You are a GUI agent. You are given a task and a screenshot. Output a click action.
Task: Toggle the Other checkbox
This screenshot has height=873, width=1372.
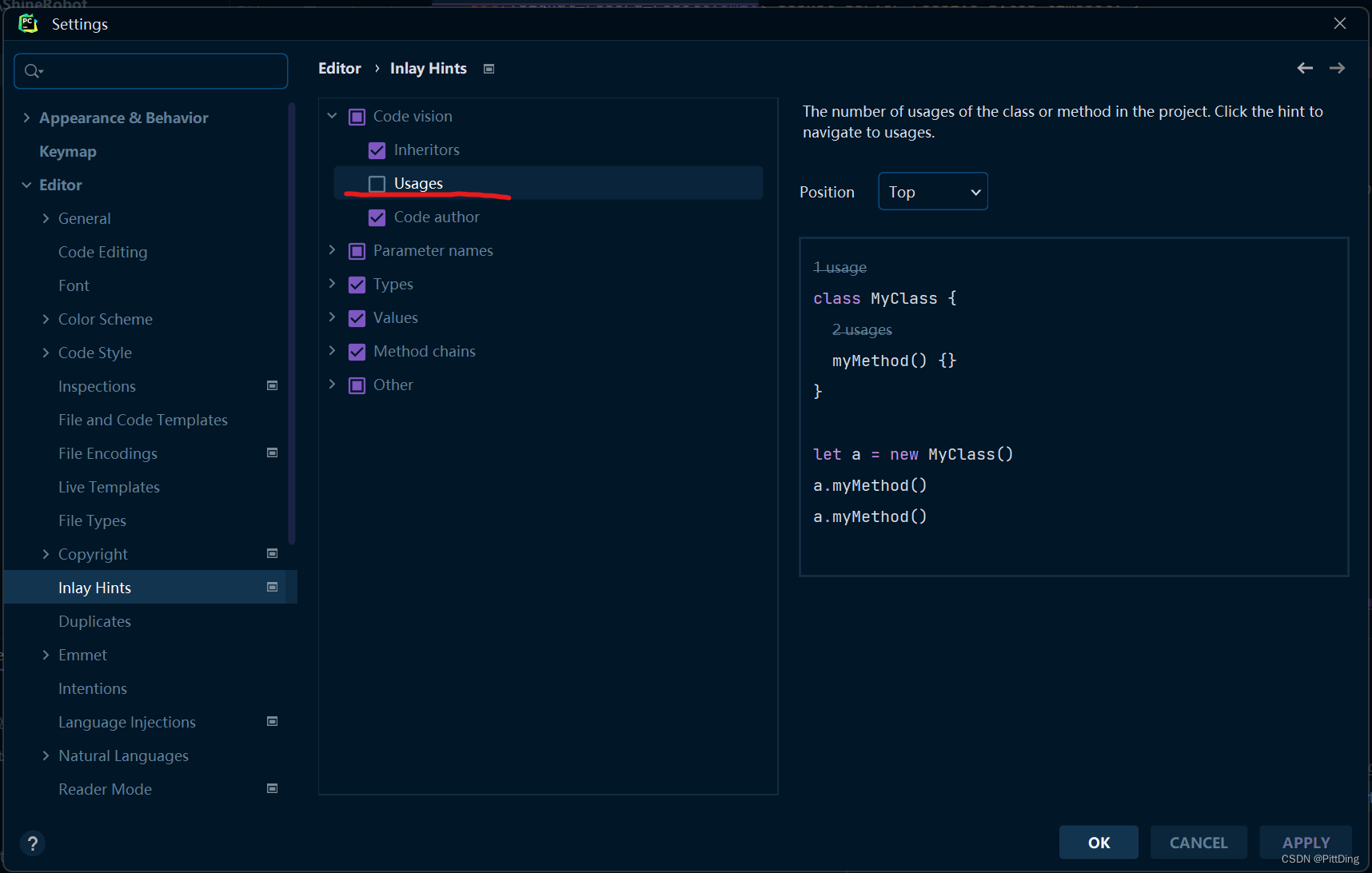pos(357,385)
